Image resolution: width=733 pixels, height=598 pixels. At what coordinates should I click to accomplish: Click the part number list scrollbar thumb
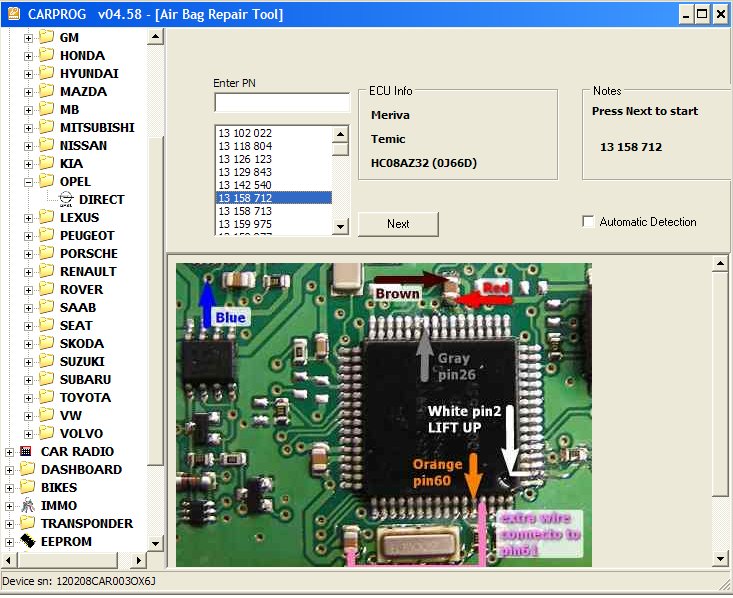(340, 149)
